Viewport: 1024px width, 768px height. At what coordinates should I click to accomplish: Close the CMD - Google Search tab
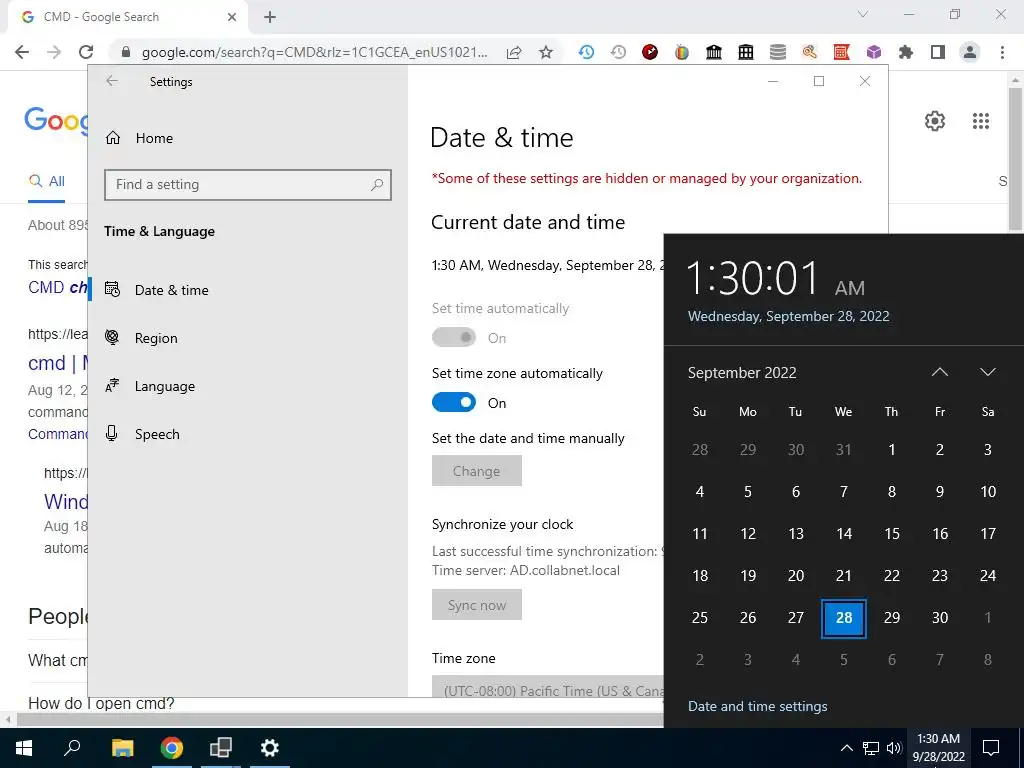point(232,17)
